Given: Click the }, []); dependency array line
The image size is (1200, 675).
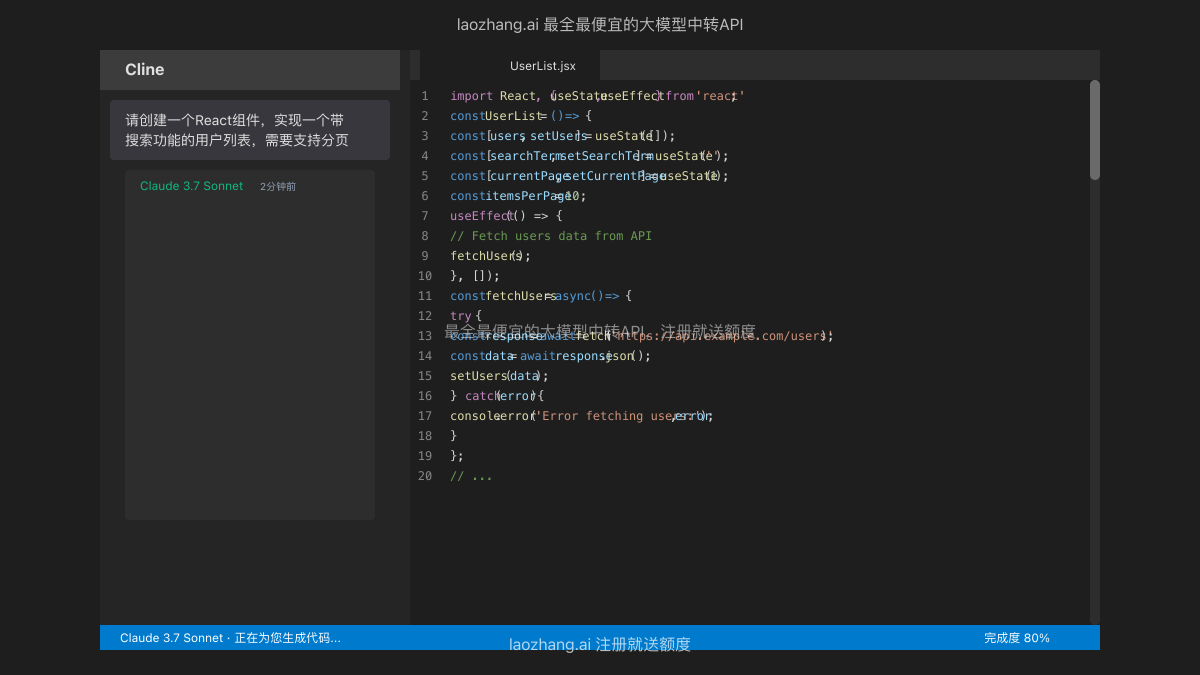Looking at the screenshot, I should coord(475,276).
